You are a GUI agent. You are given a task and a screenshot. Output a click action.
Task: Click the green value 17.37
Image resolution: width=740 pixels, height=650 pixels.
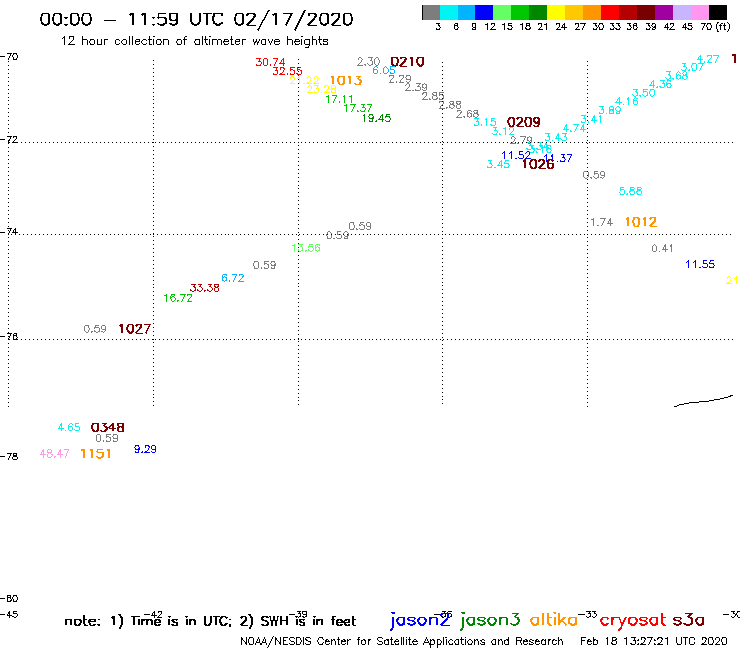[x=358, y=108]
